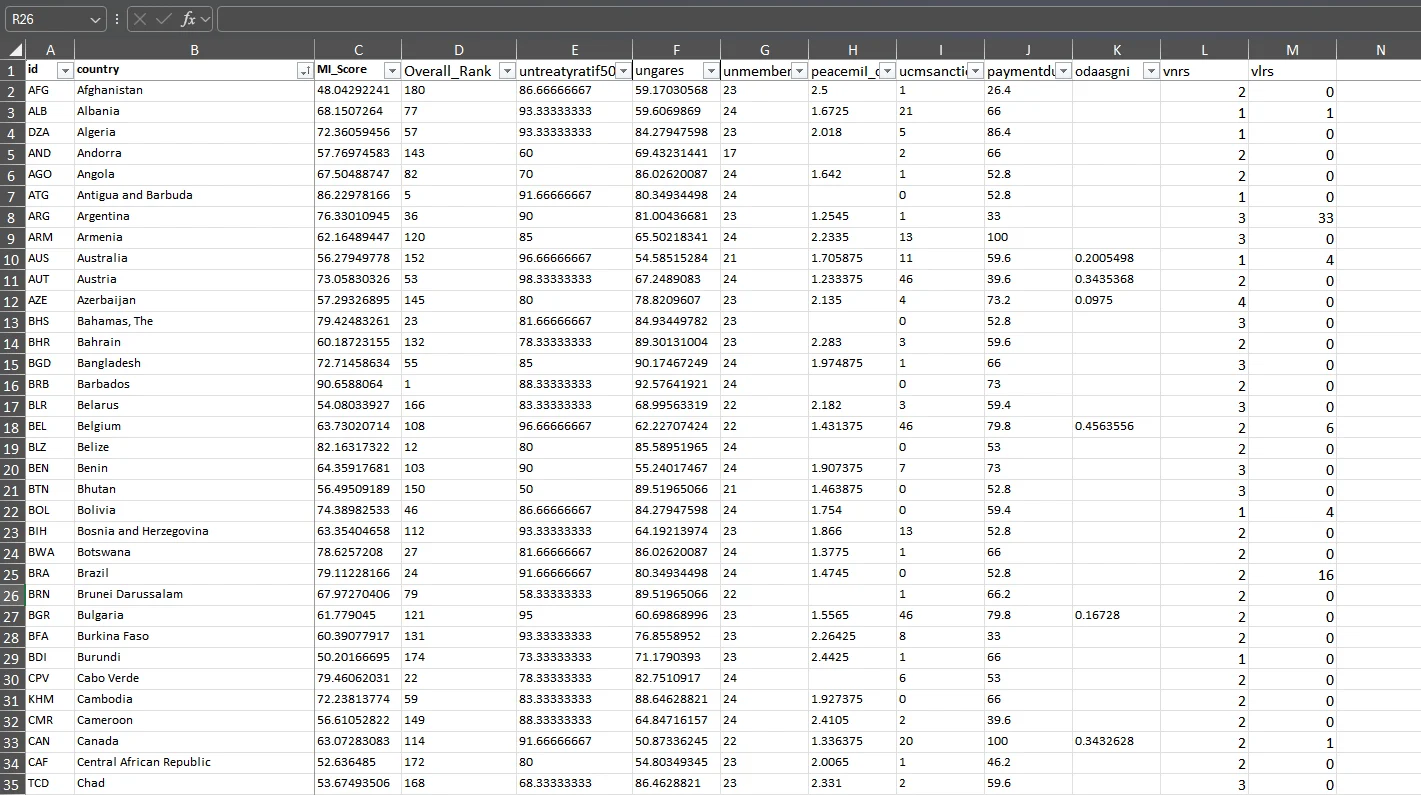Viewport: 1421px width, 795px height.
Task: Click the Enter checkmark icon in formula bar
Action: tap(163, 19)
